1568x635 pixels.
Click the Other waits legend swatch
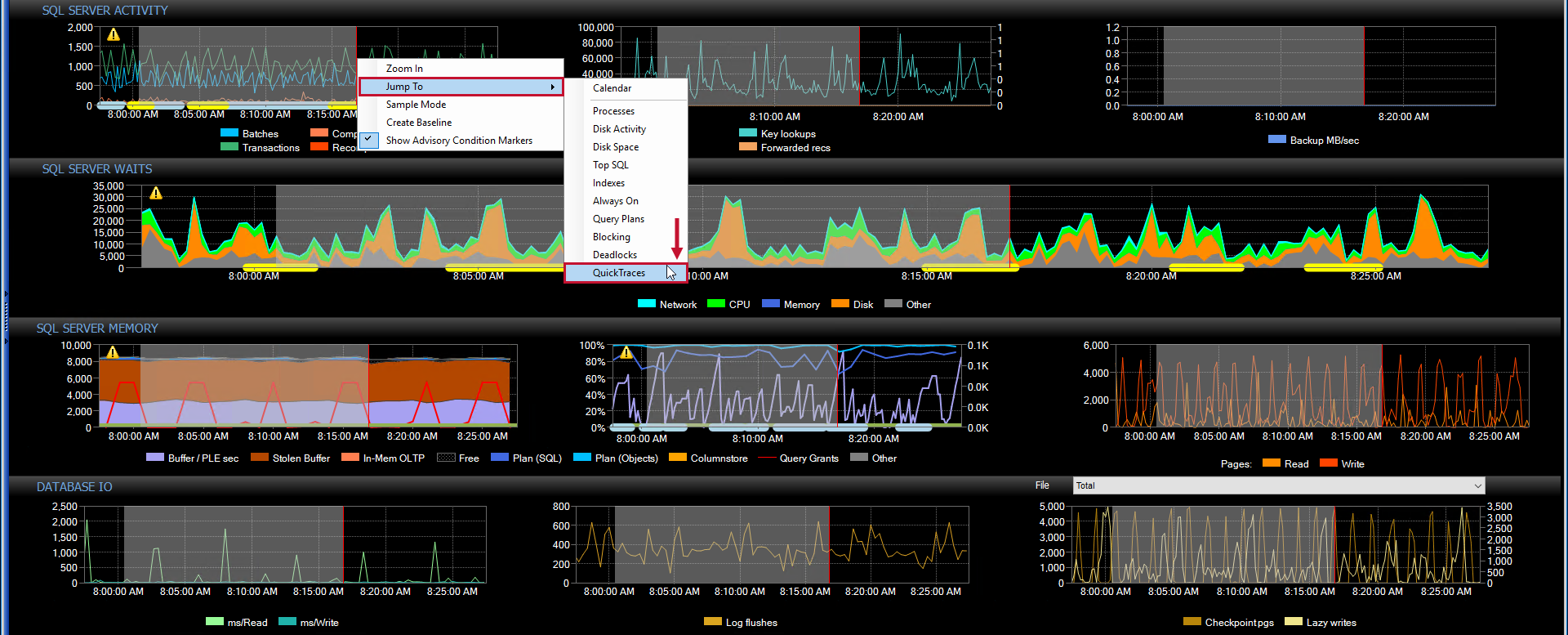(x=893, y=304)
